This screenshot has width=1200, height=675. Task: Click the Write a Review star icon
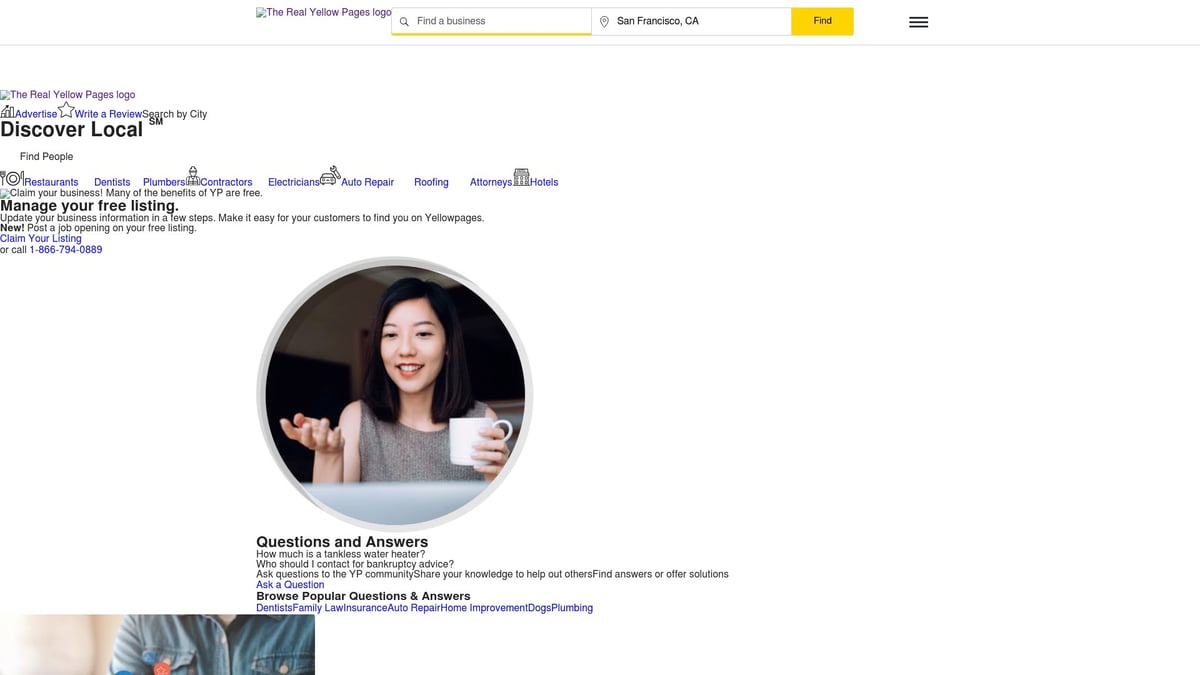pos(66,109)
